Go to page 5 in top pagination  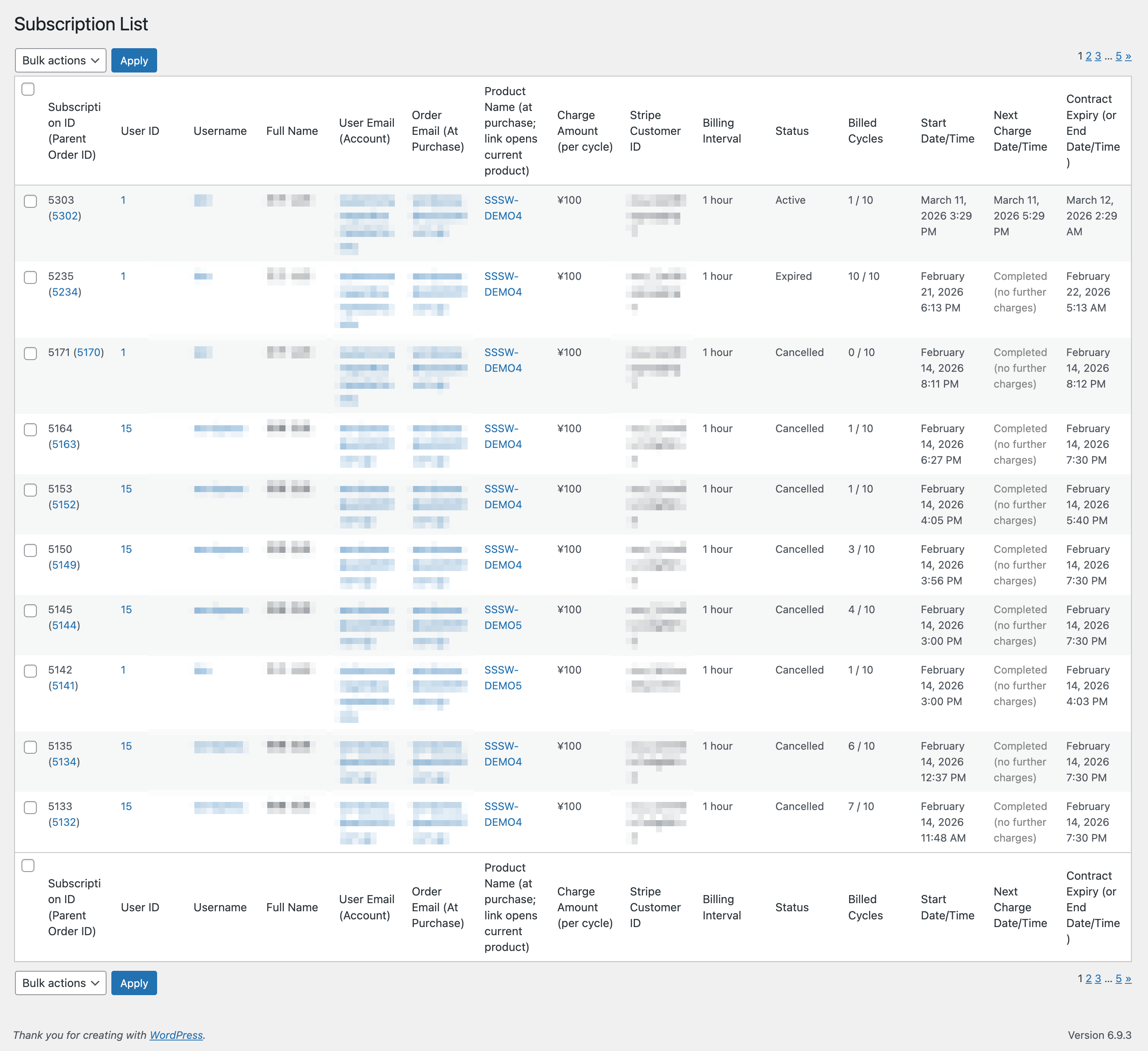click(1118, 56)
